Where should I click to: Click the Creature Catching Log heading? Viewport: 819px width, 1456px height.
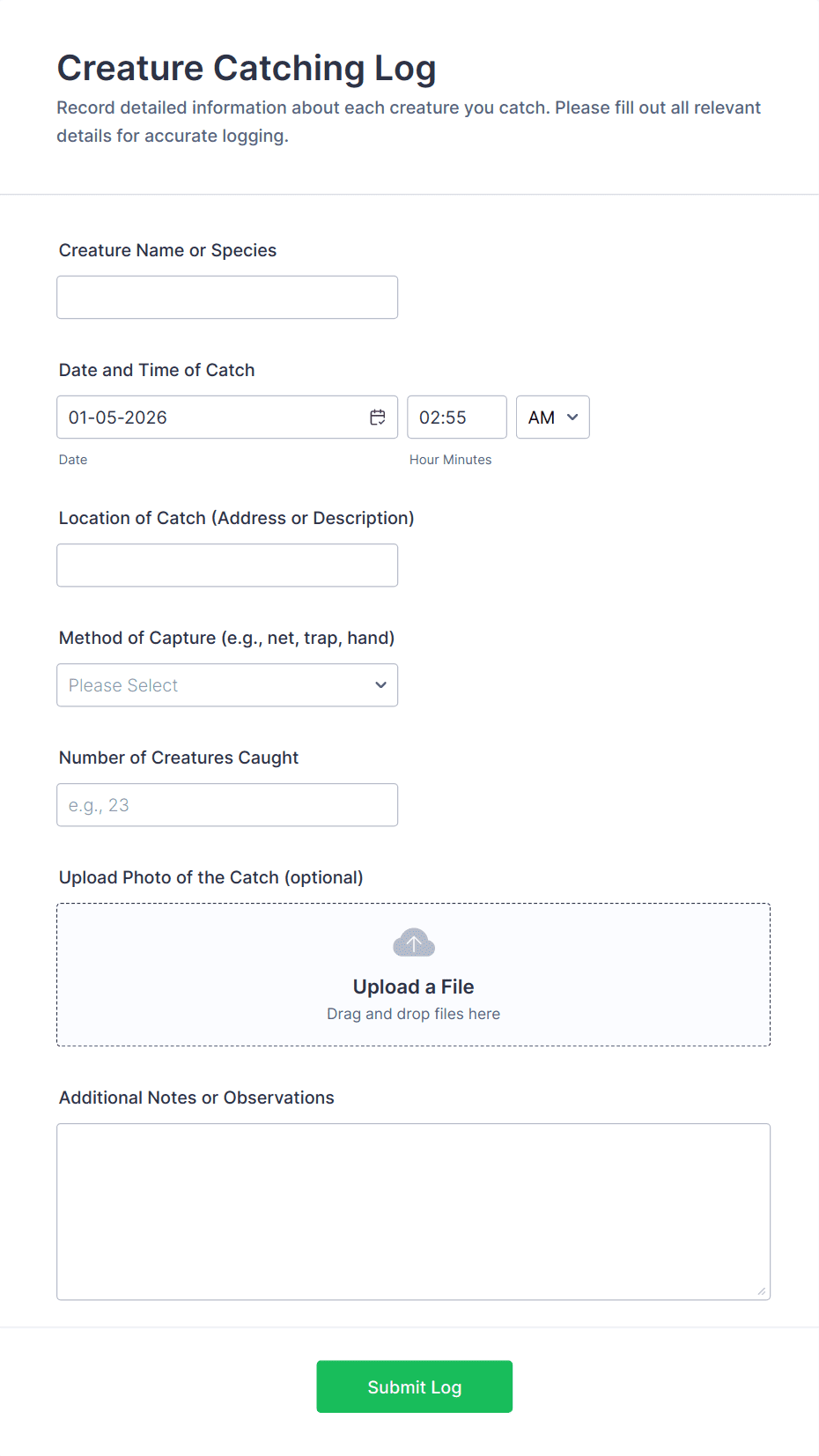tap(247, 68)
